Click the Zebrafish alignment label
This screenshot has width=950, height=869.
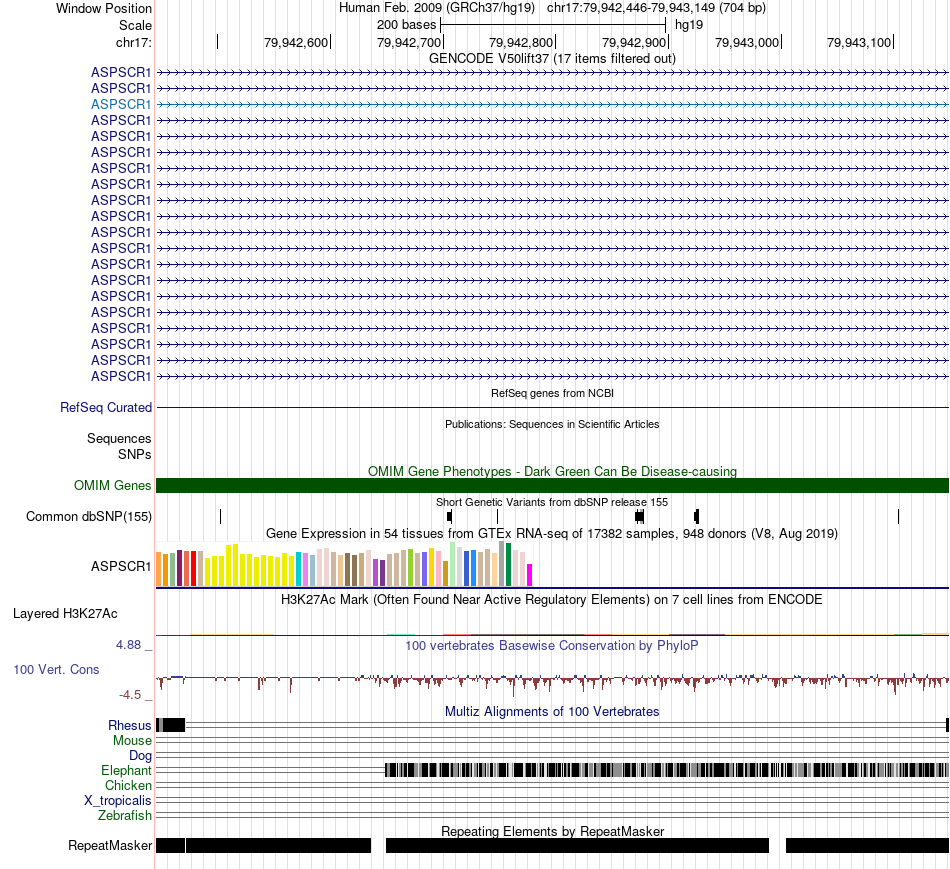125,816
